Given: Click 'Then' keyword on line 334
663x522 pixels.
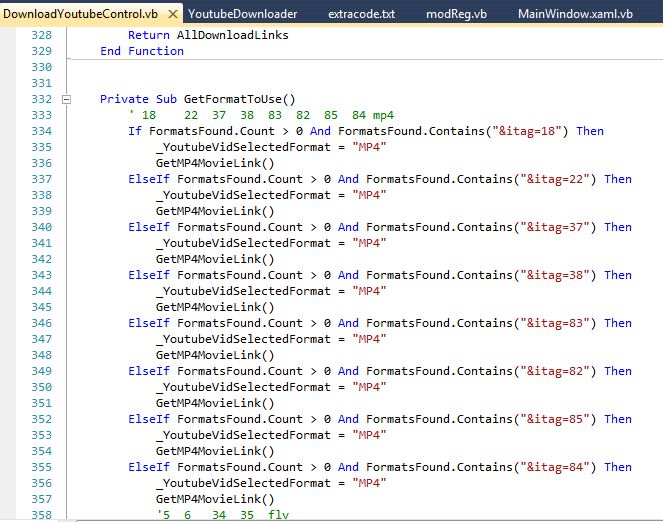Looking at the screenshot, I should (589, 131).
